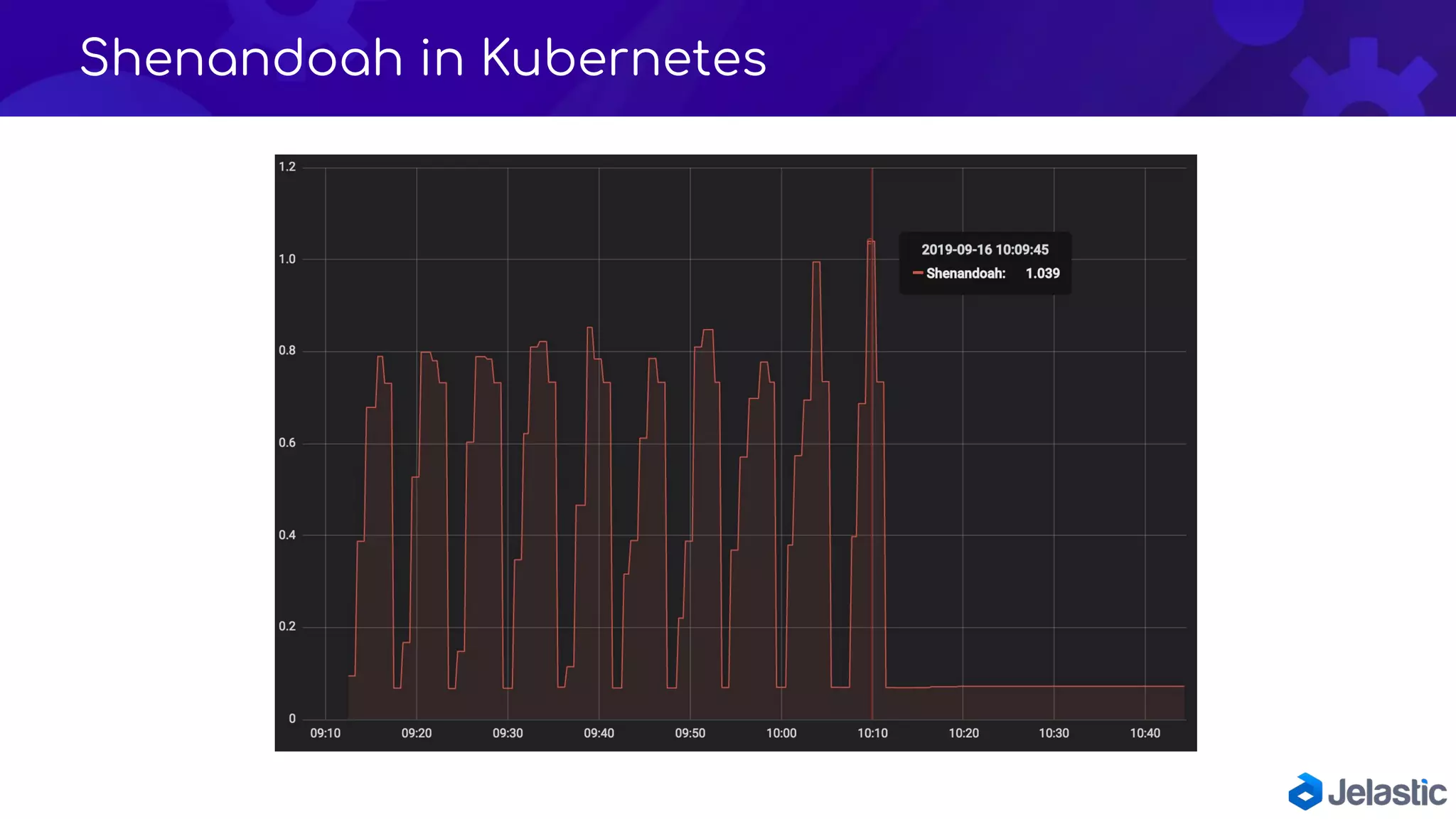
Task: Click y-axis label 0.2
Action: [x=287, y=626]
